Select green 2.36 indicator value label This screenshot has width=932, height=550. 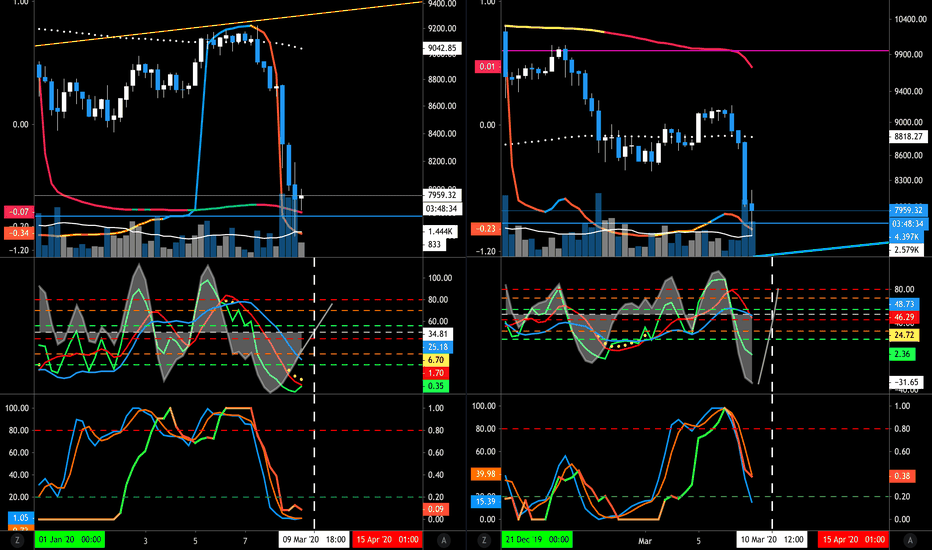pyautogui.click(x=902, y=354)
